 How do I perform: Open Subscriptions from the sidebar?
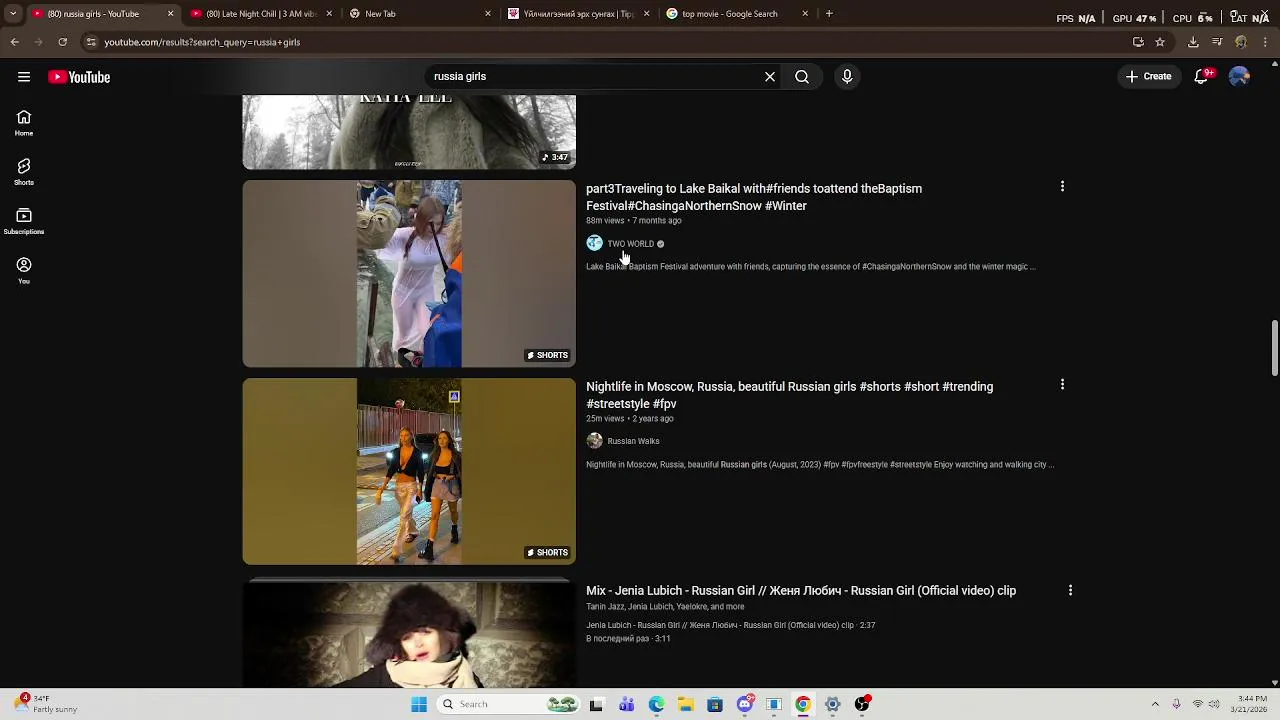[24, 221]
